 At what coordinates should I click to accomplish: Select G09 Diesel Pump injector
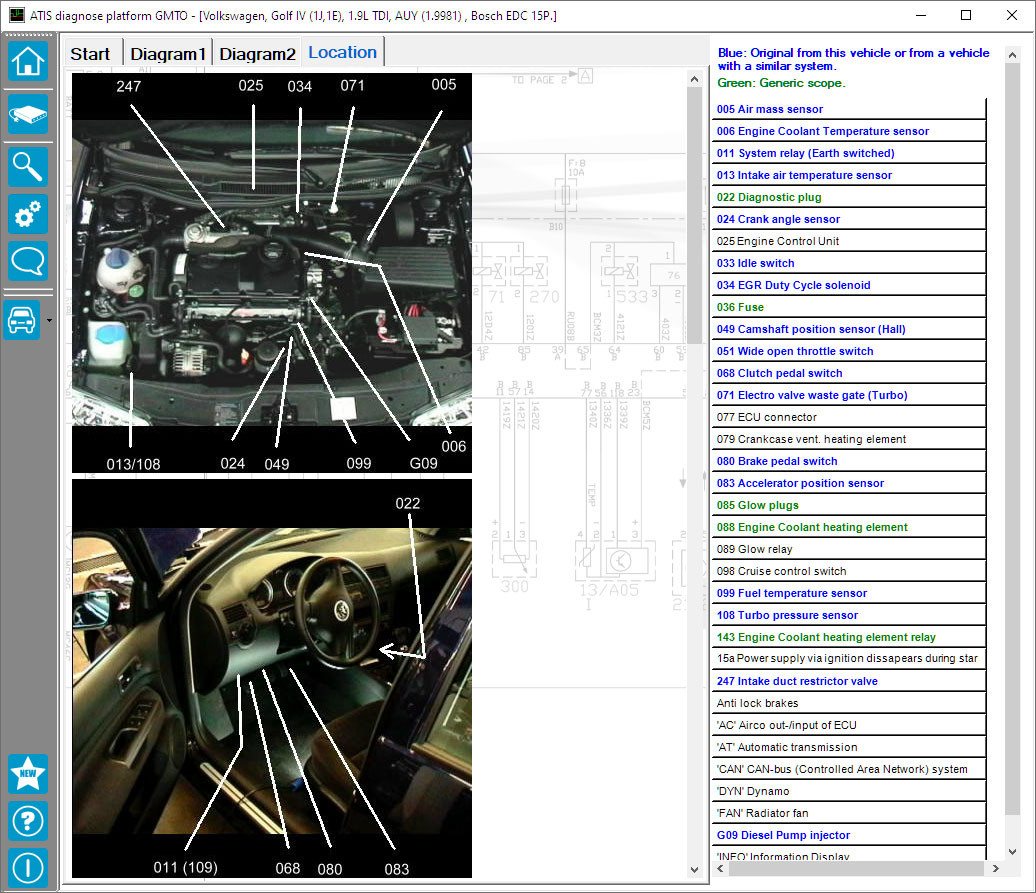click(848, 836)
